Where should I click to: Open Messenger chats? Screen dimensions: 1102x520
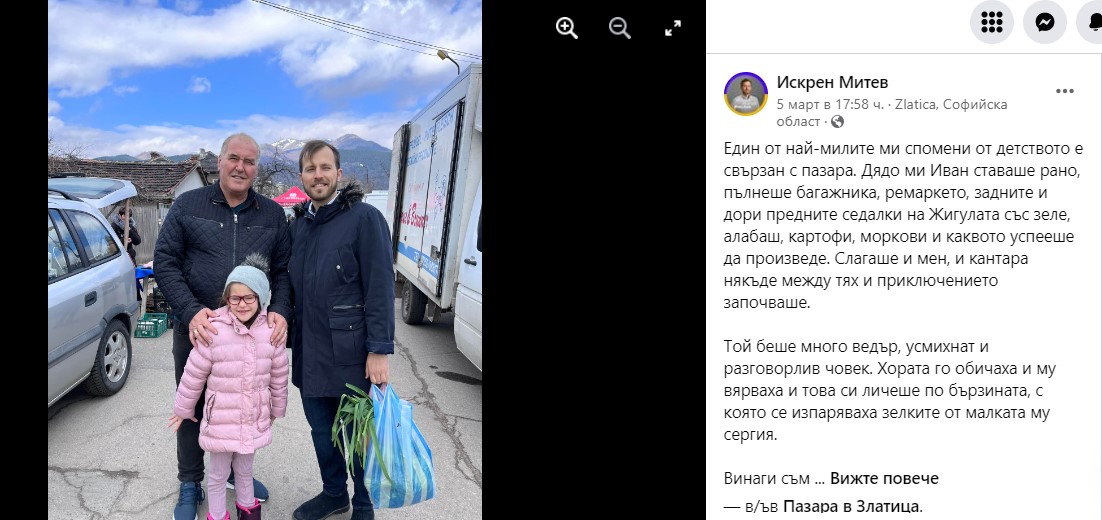1045,22
